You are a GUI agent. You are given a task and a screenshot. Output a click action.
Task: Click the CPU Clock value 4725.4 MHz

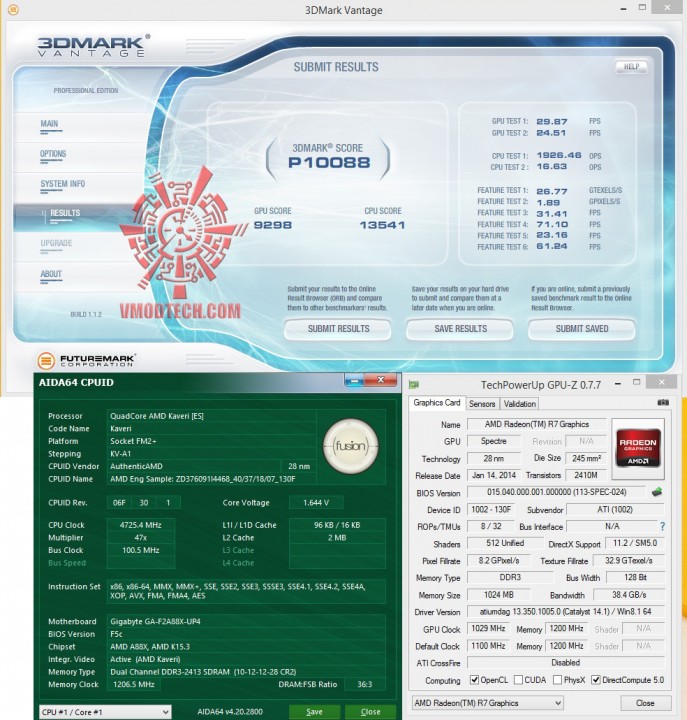[141, 525]
